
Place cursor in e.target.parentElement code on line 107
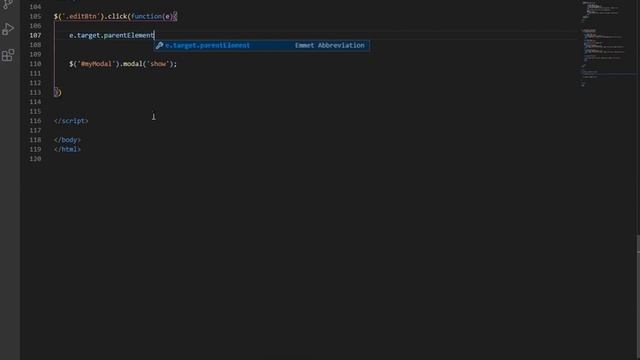pyautogui.click(x=111, y=36)
